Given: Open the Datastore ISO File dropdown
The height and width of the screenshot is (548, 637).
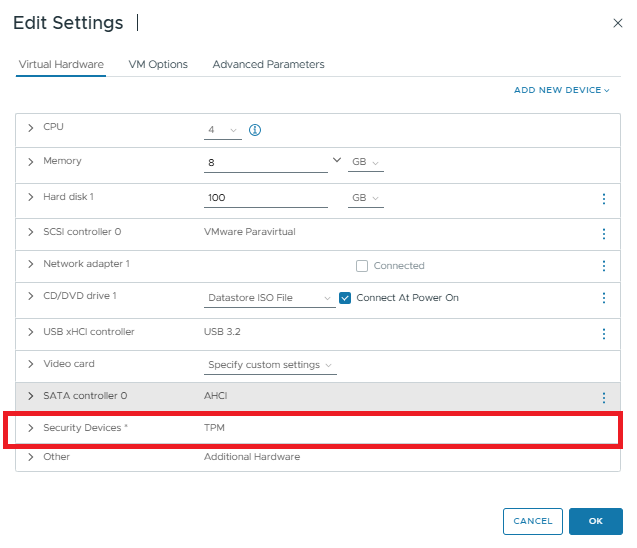Looking at the screenshot, I should (x=269, y=298).
